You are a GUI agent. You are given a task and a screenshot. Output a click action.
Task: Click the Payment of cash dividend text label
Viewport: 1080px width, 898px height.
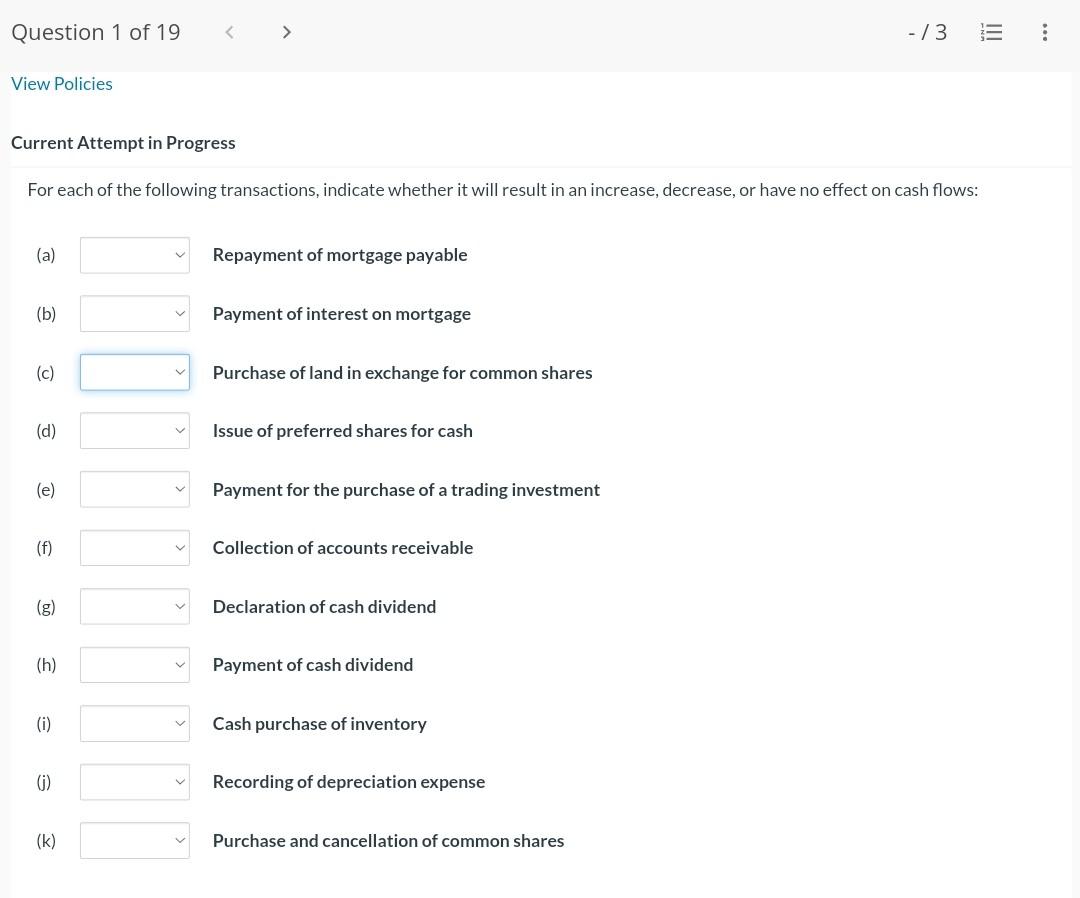312,664
